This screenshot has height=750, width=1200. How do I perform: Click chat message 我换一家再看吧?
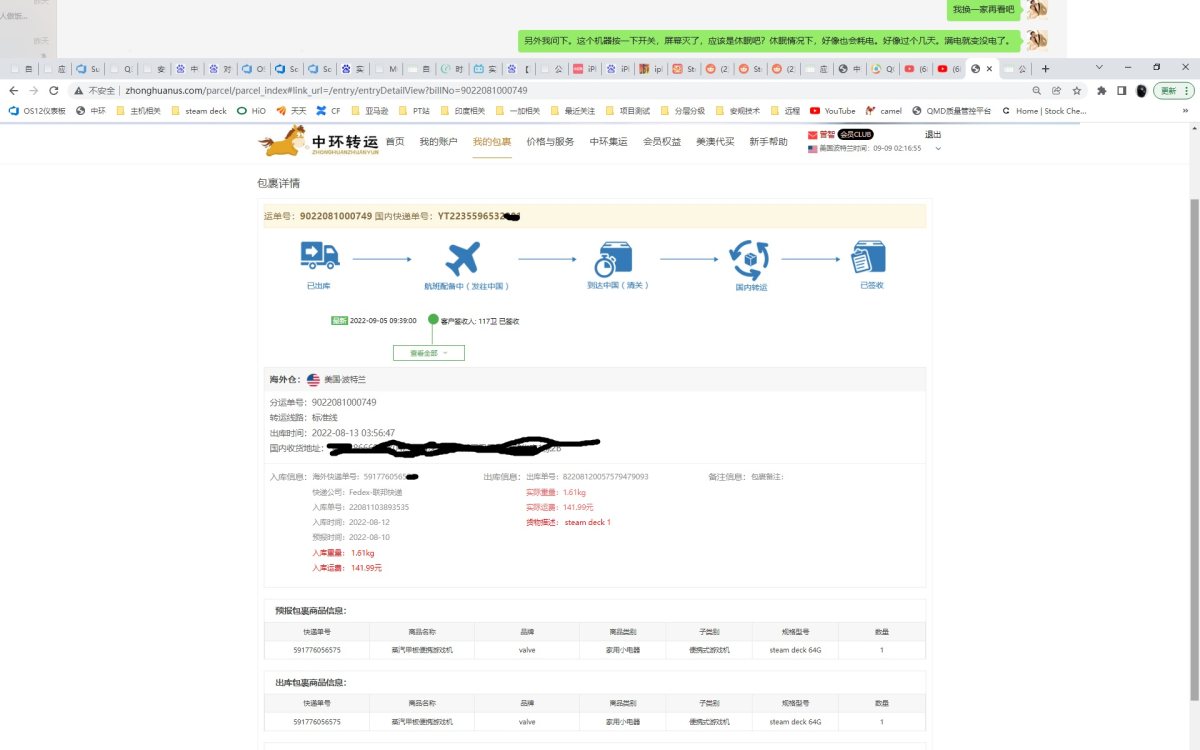coord(983,9)
